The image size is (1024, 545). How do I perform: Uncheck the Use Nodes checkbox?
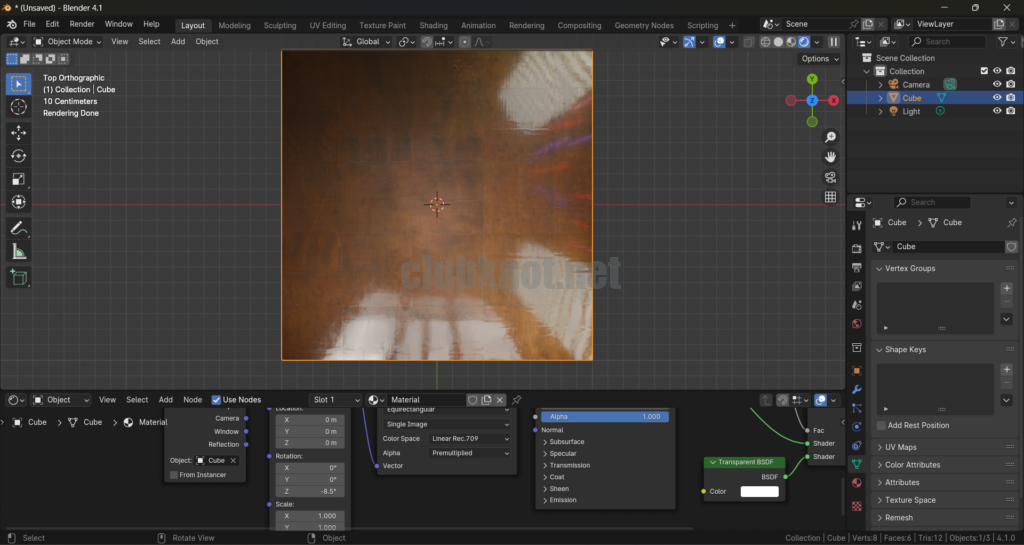click(x=216, y=400)
